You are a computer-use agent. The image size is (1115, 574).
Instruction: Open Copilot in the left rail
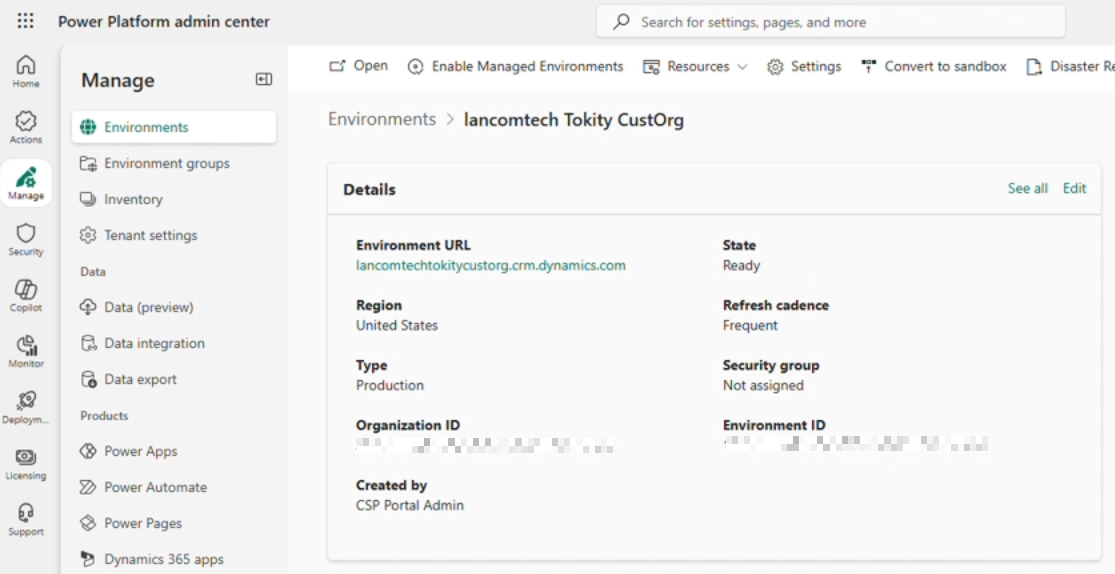click(x=26, y=295)
